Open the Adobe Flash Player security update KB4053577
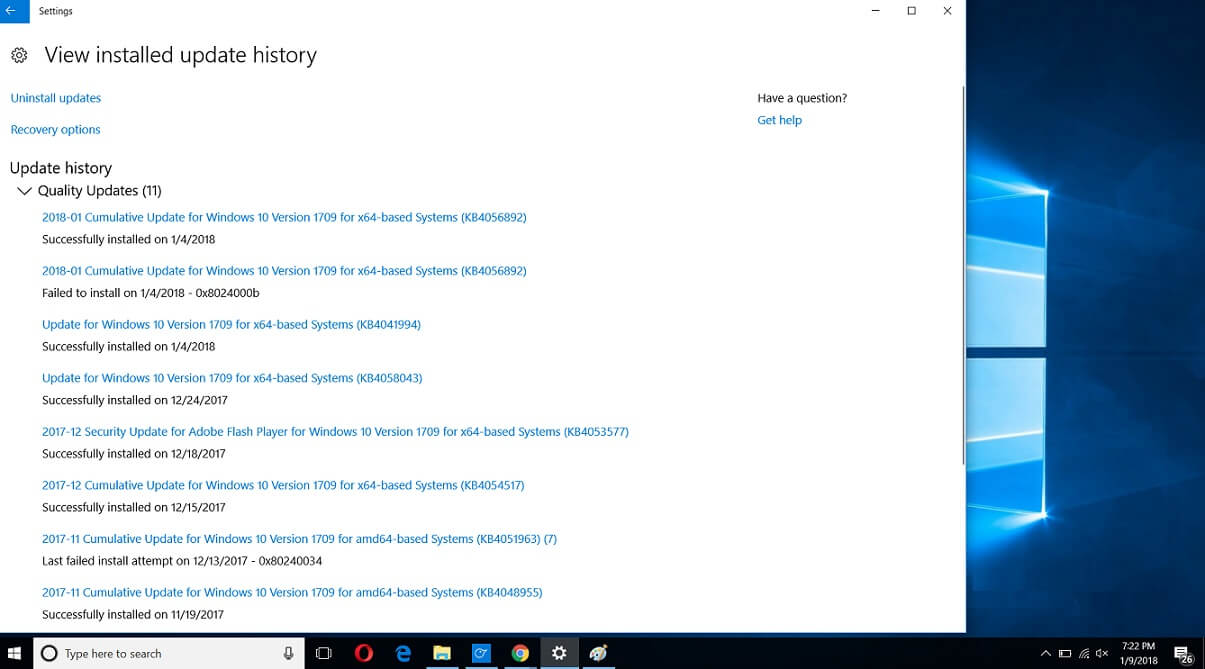1205x669 pixels. pos(334,431)
